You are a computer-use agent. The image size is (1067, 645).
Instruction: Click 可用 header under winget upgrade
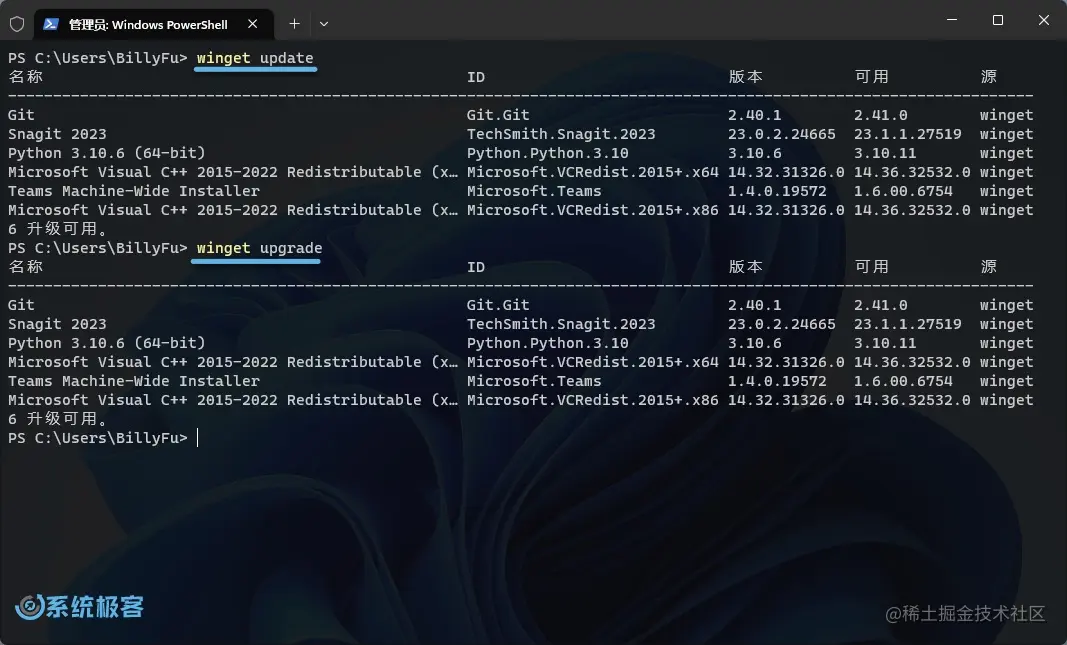872,266
